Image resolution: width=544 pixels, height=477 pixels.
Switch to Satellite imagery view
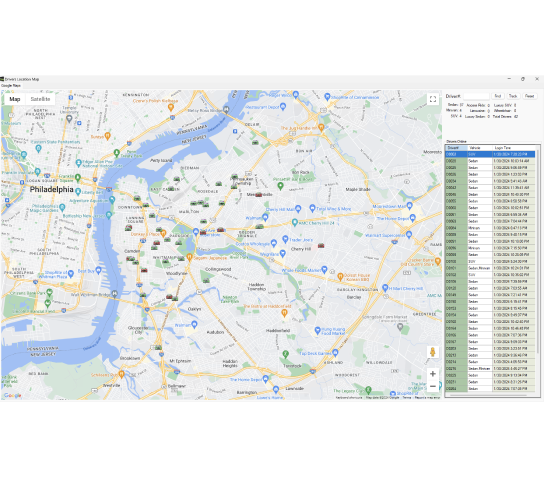tap(40, 99)
